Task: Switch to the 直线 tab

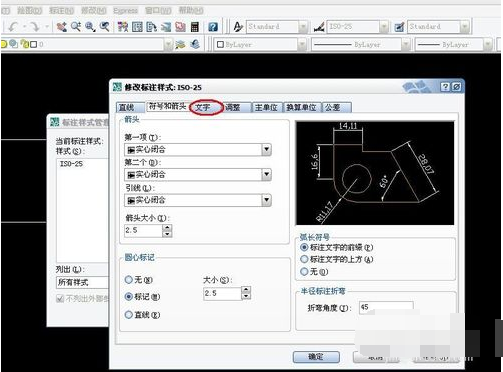Action: tap(130, 107)
